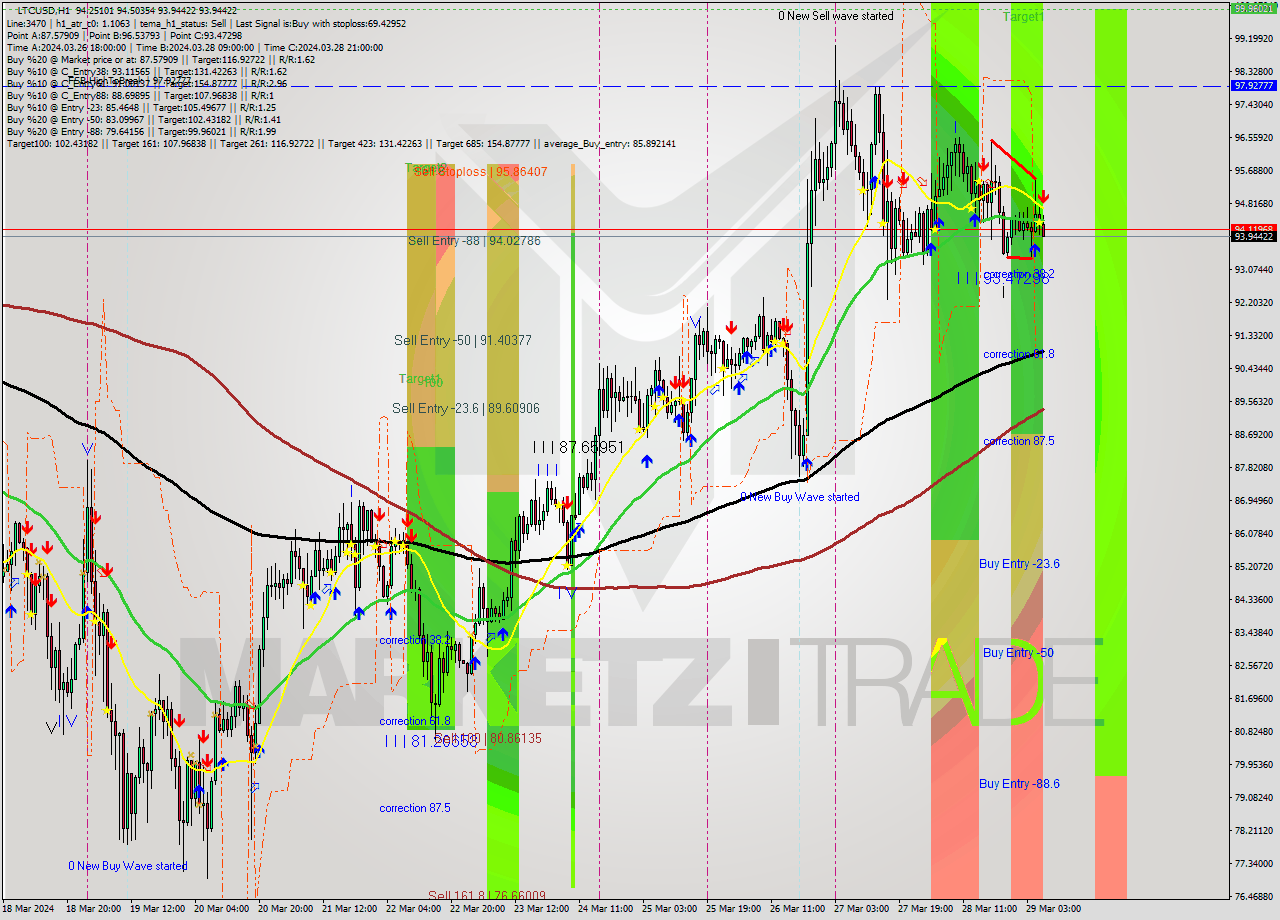Click 79.08240 on the price axis

tap(1254, 797)
